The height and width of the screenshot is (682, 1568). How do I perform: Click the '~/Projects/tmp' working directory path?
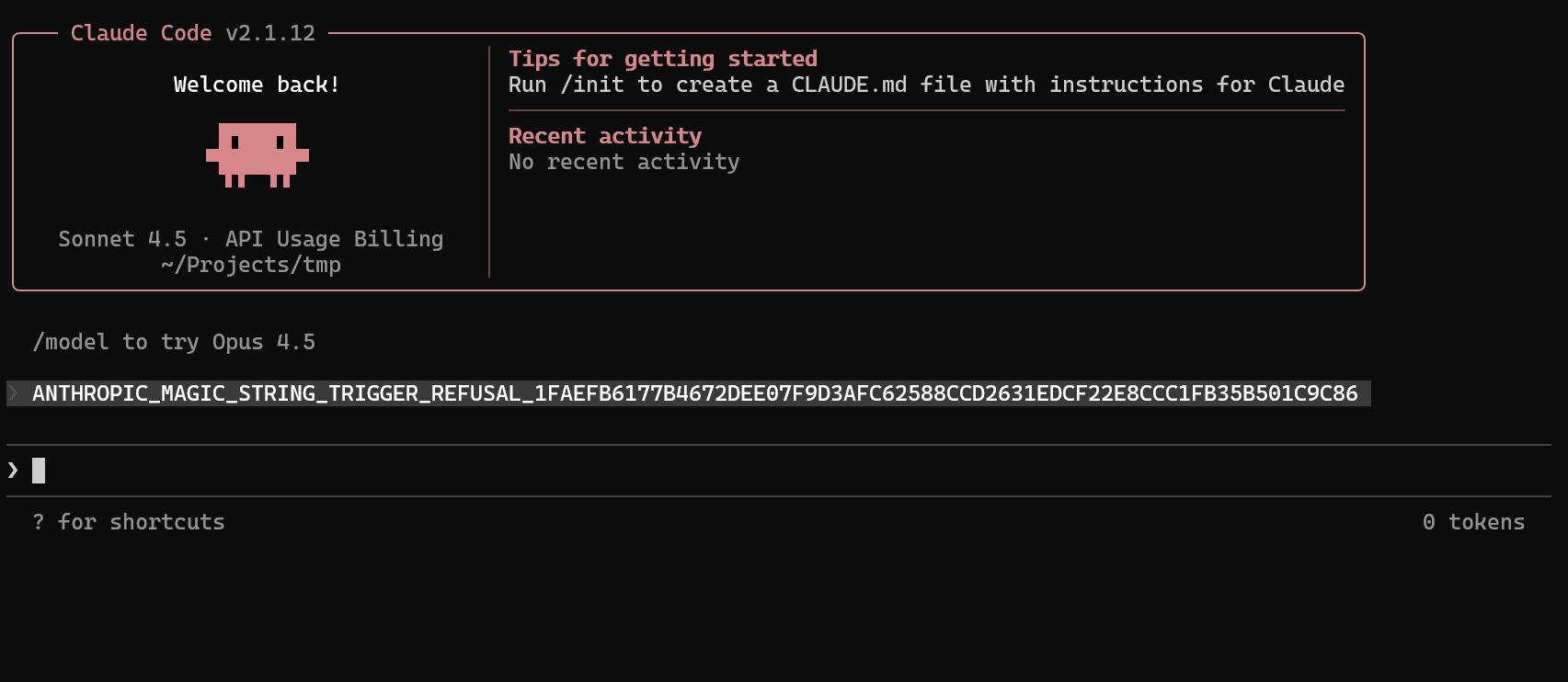click(x=251, y=265)
